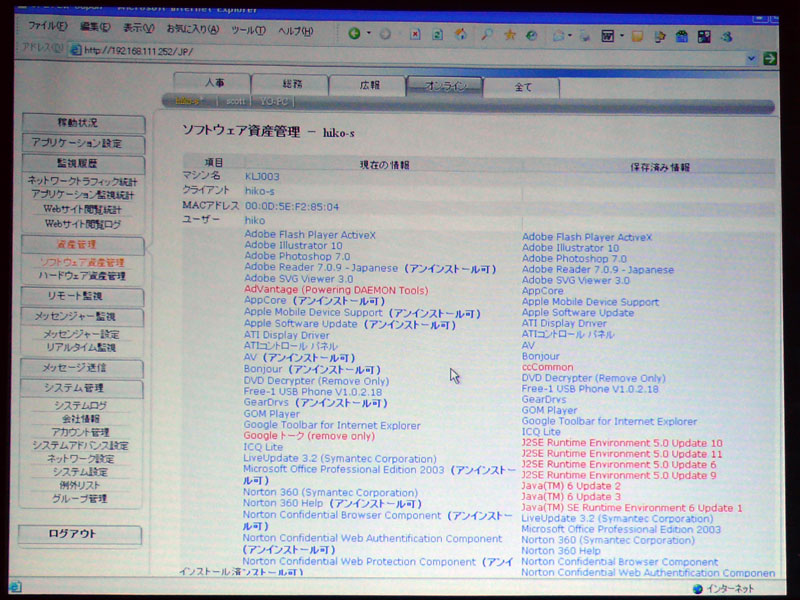This screenshot has width=800, height=600.
Task: Click the machine name value KLJ003
Action: [262, 177]
